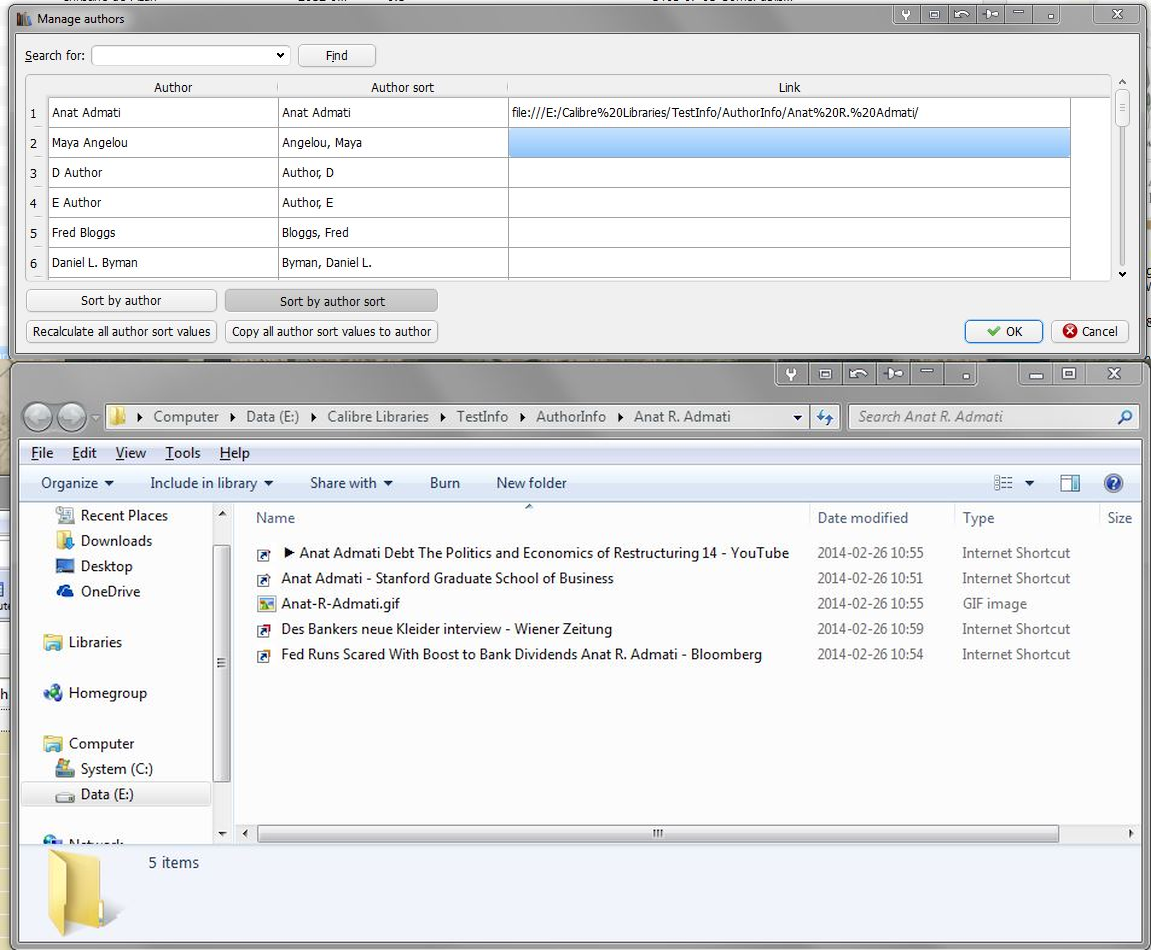Click the Forward button in Explorer
This screenshot has width=1151, height=950.
[x=71, y=417]
